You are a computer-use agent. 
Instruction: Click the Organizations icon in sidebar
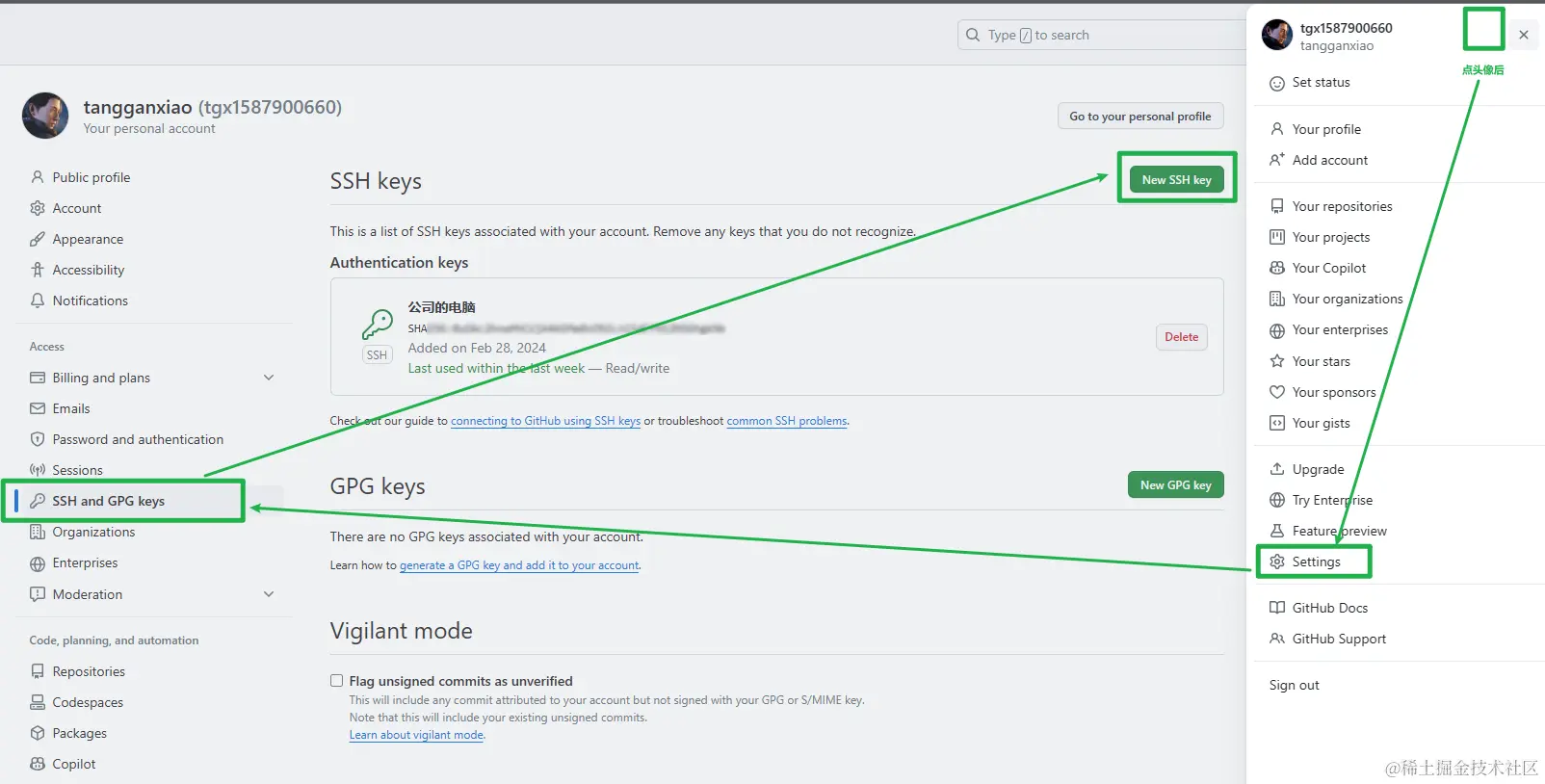pyautogui.click(x=38, y=532)
